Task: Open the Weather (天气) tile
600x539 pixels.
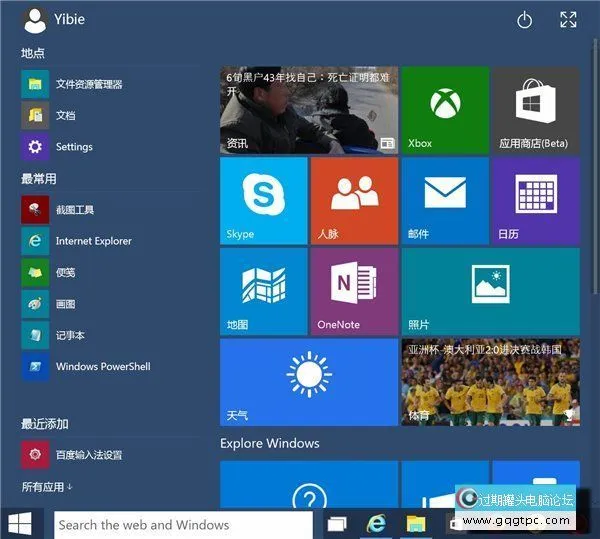Action: 308,382
